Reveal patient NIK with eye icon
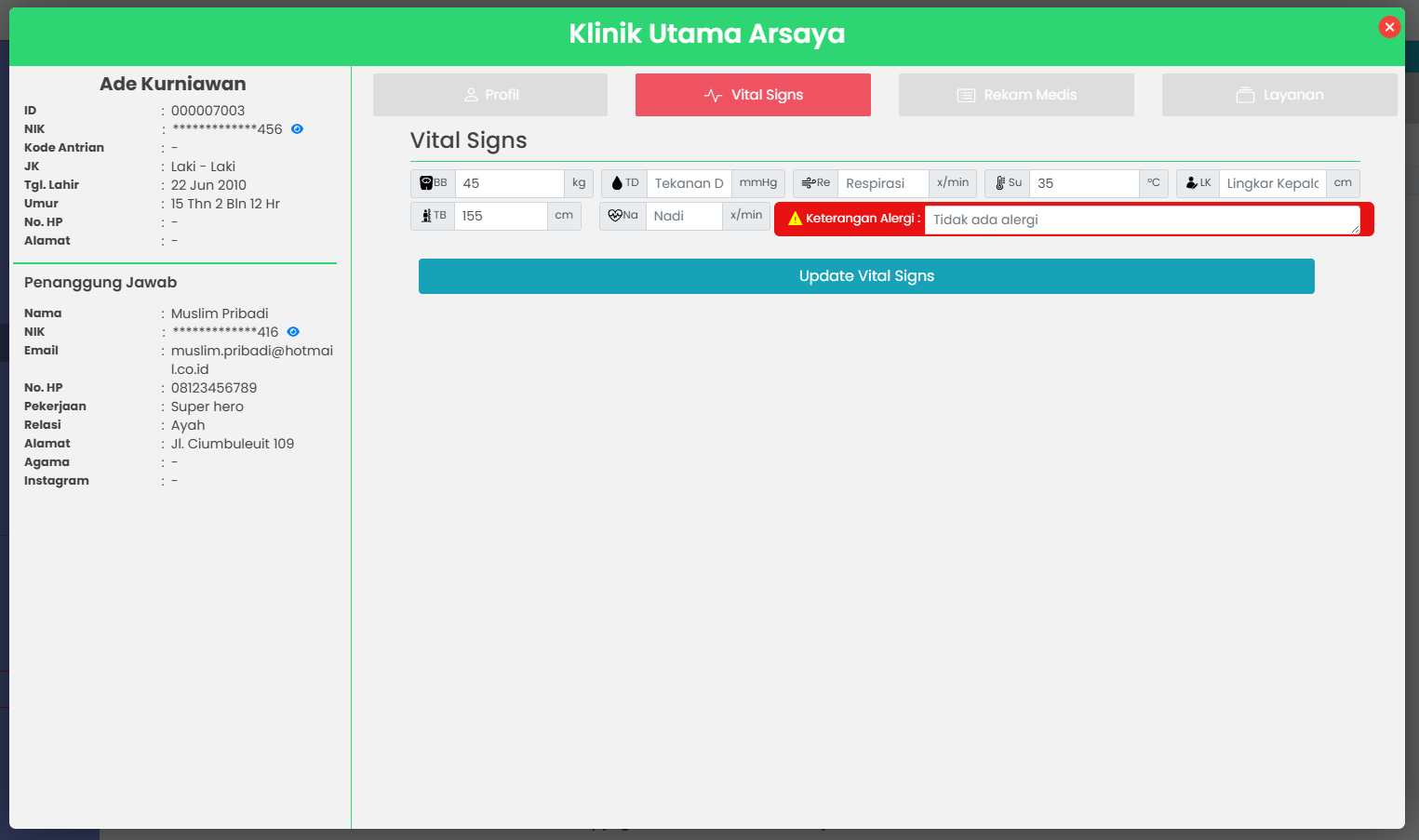Image resolution: width=1419 pixels, height=840 pixels. coord(297,129)
